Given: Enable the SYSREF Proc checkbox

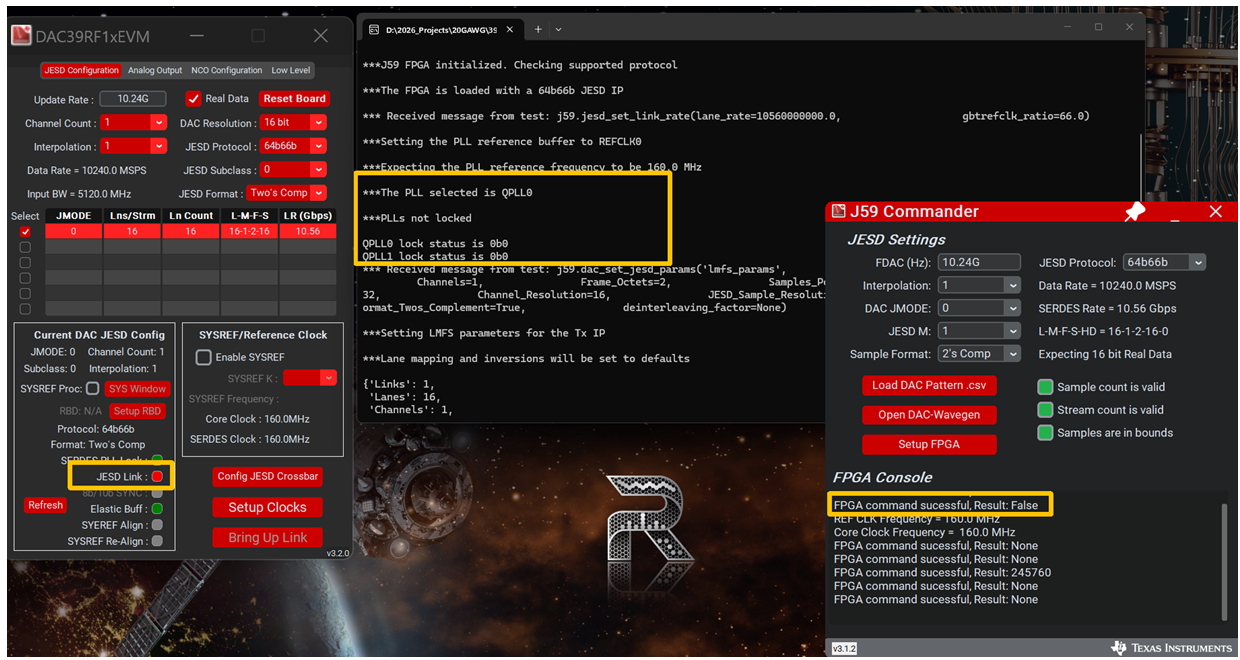Looking at the screenshot, I should pos(93,388).
